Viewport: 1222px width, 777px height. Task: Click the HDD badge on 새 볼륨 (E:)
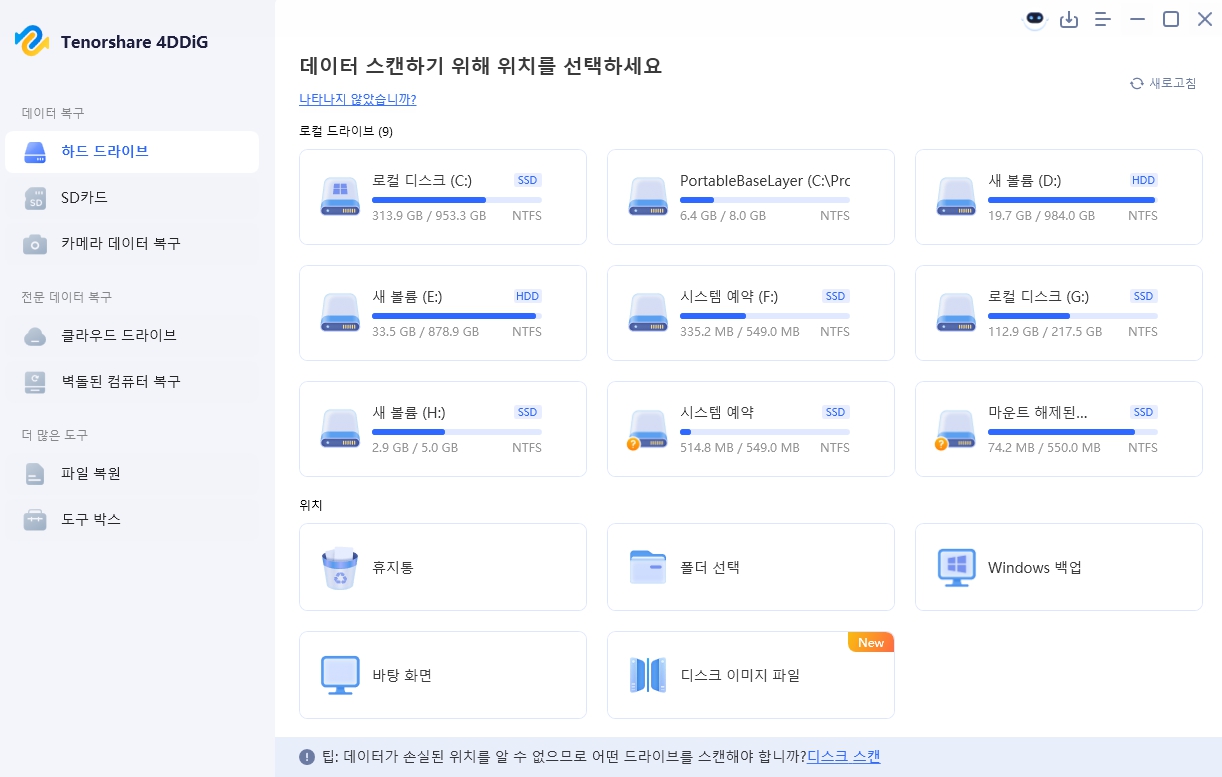coord(528,297)
